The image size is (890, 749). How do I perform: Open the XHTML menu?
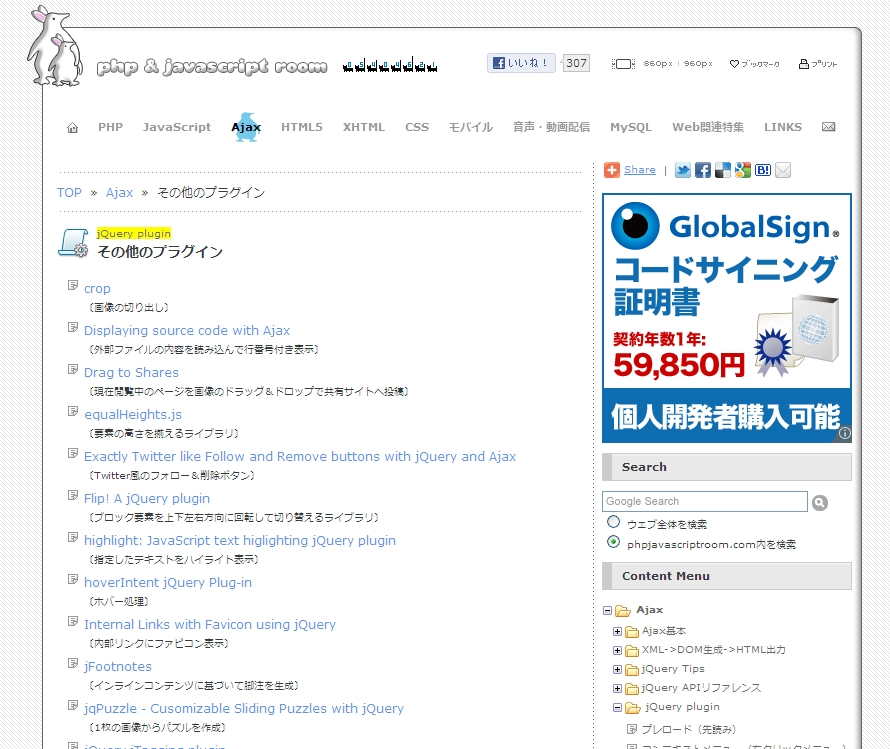click(x=364, y=127)
